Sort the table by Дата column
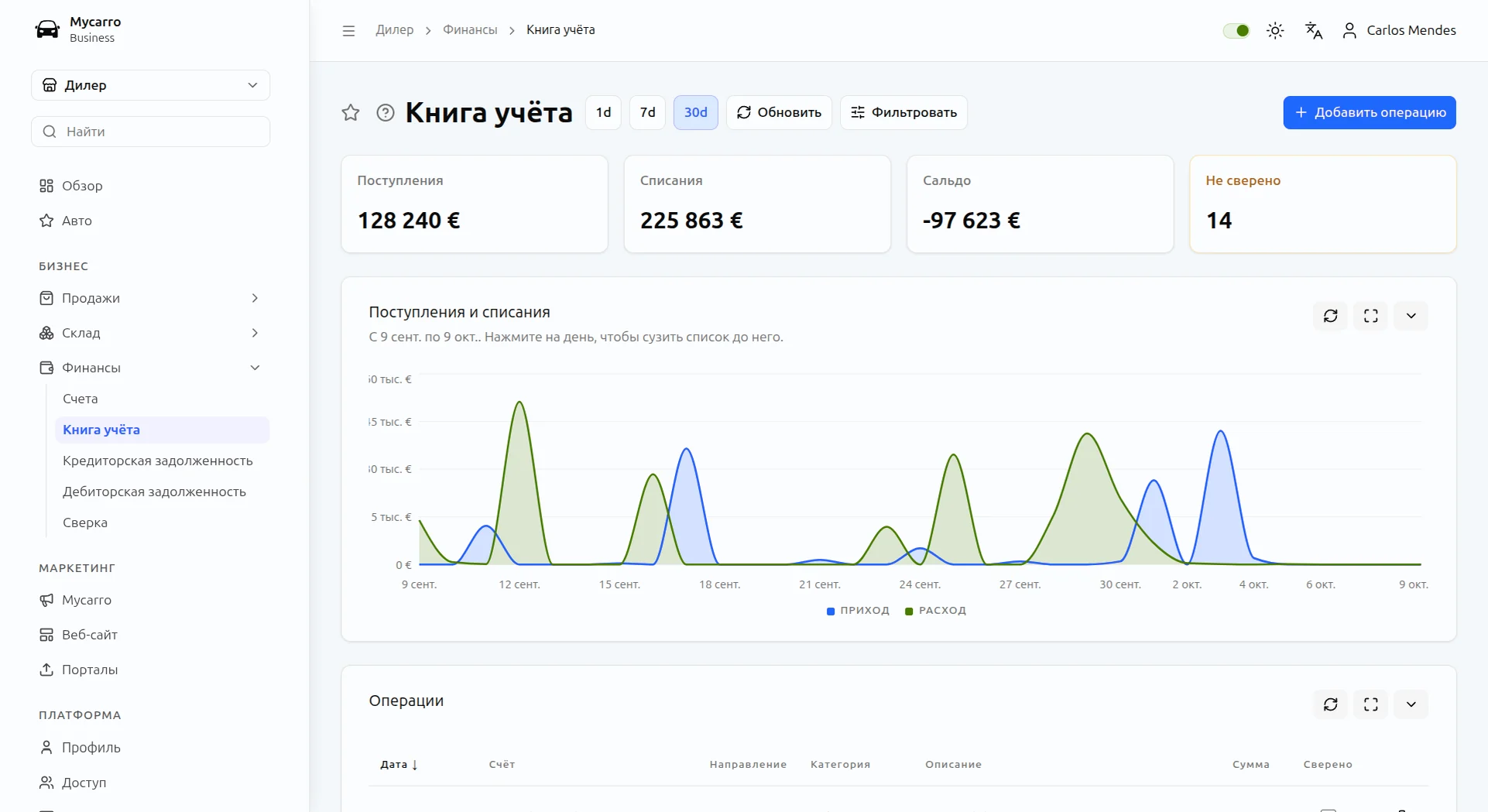 399,765
